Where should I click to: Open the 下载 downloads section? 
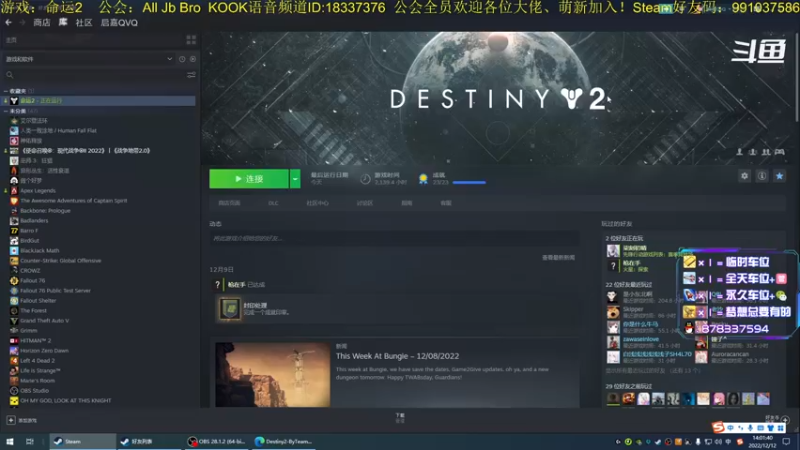point(400,417)
